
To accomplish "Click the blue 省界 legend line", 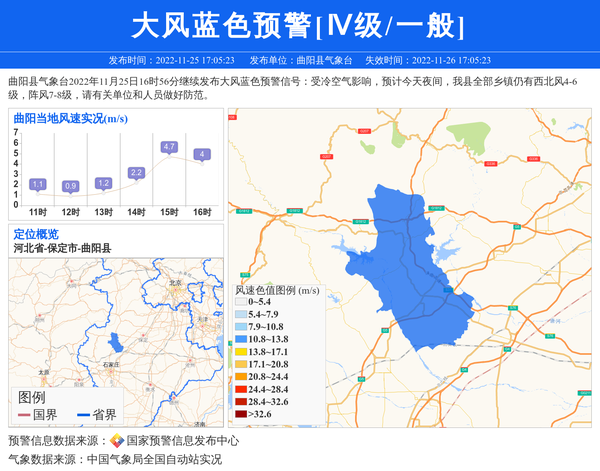I will (81, 414).
